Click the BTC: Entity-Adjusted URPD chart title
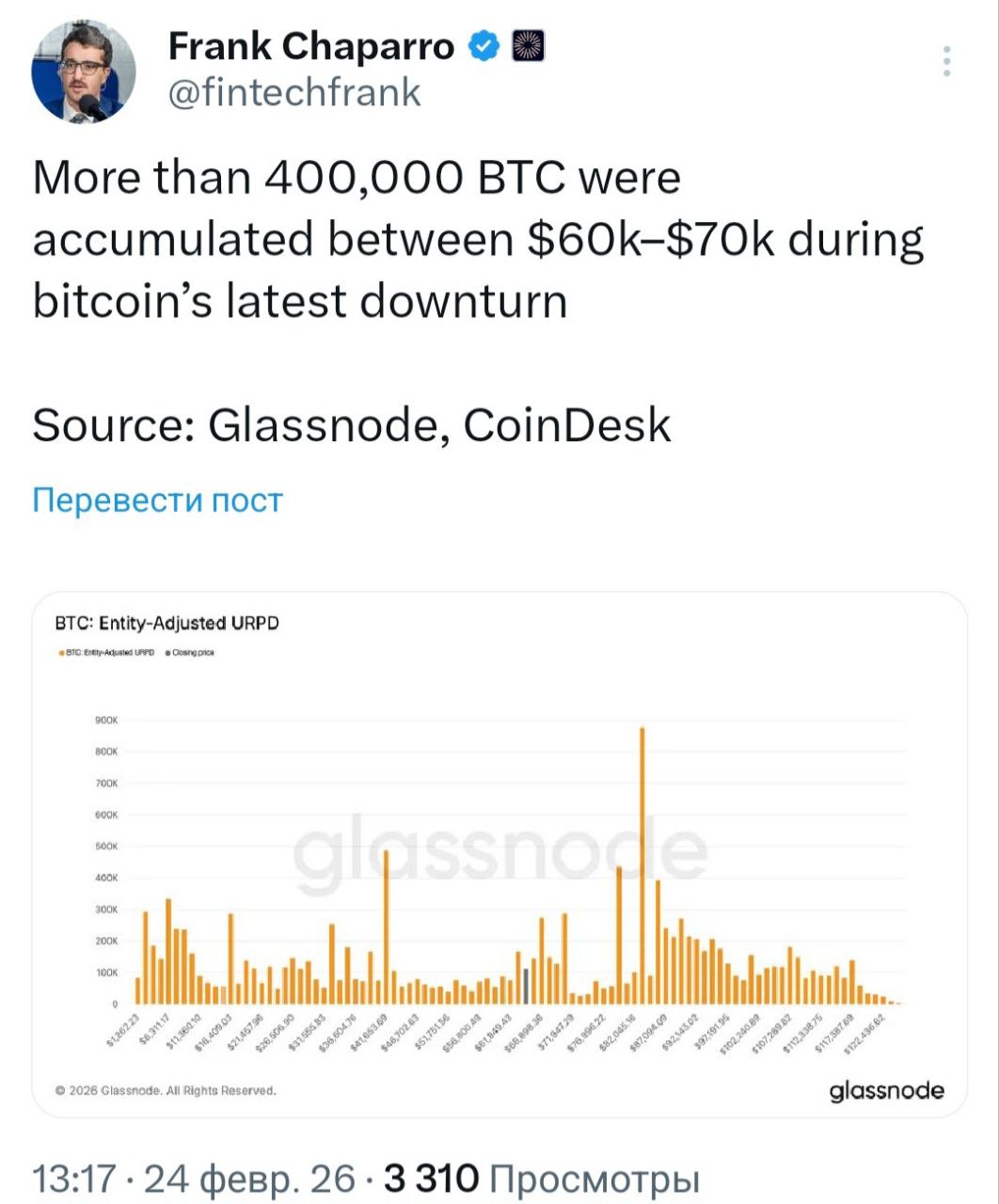999x1204 pixels. pos(167,624)
